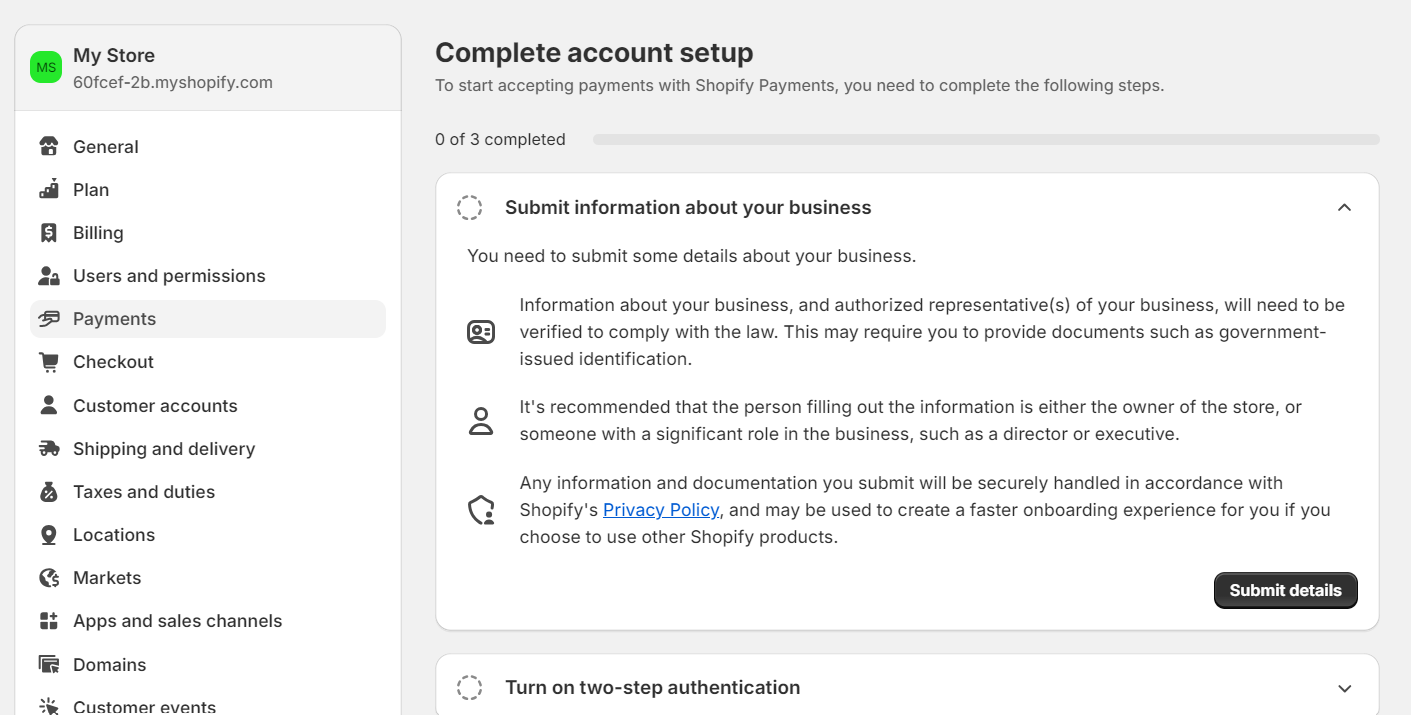
Task: Click the Locations pin icon
Action: (48, 535)
